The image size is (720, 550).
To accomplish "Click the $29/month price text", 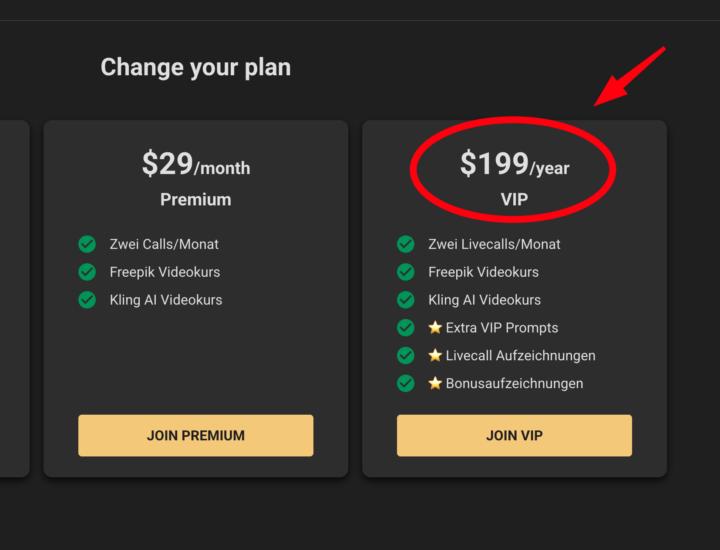I will pos(195,164).
